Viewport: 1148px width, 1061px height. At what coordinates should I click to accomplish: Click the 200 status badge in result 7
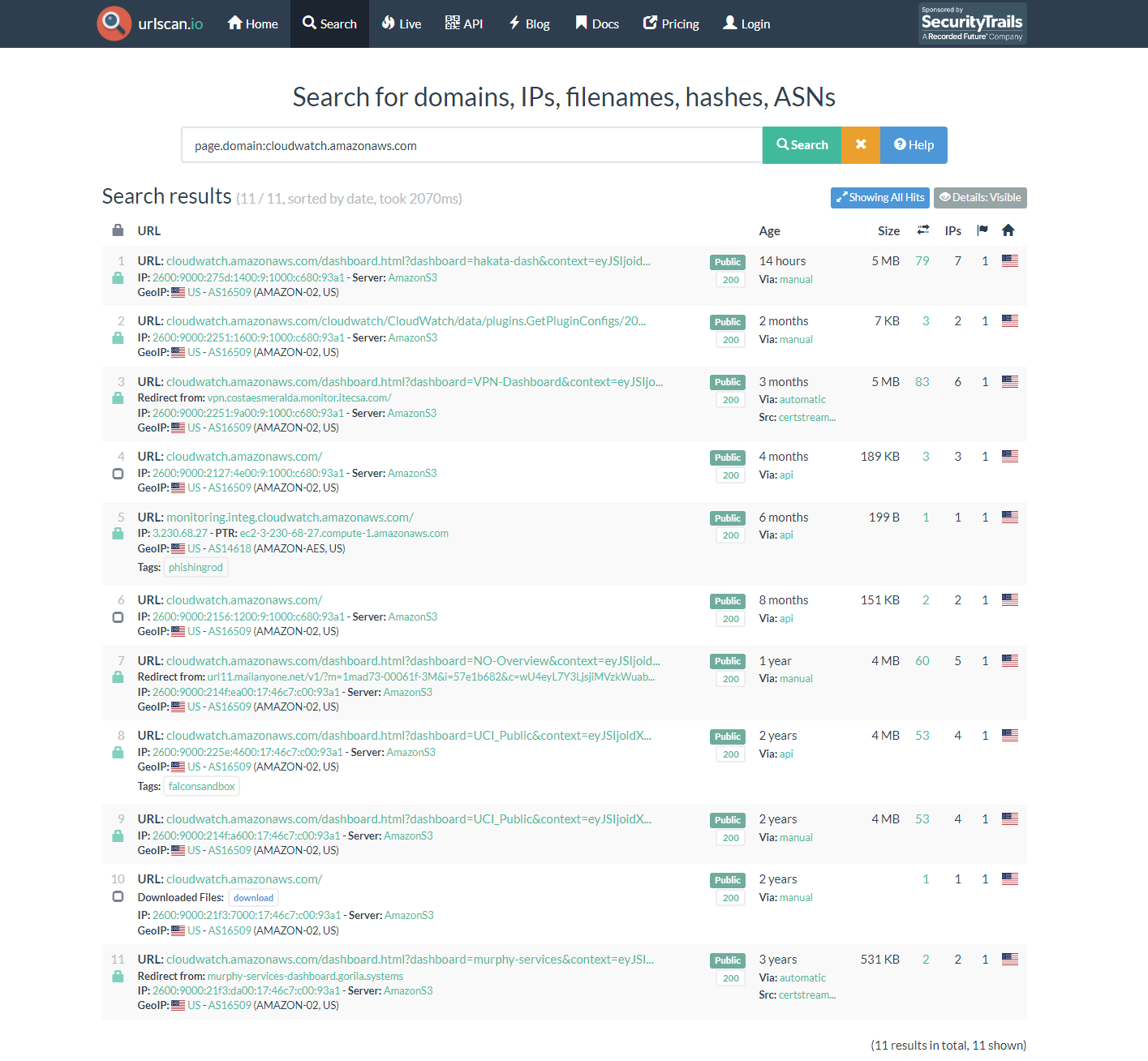pyautogui.click(x=731, y=680)
